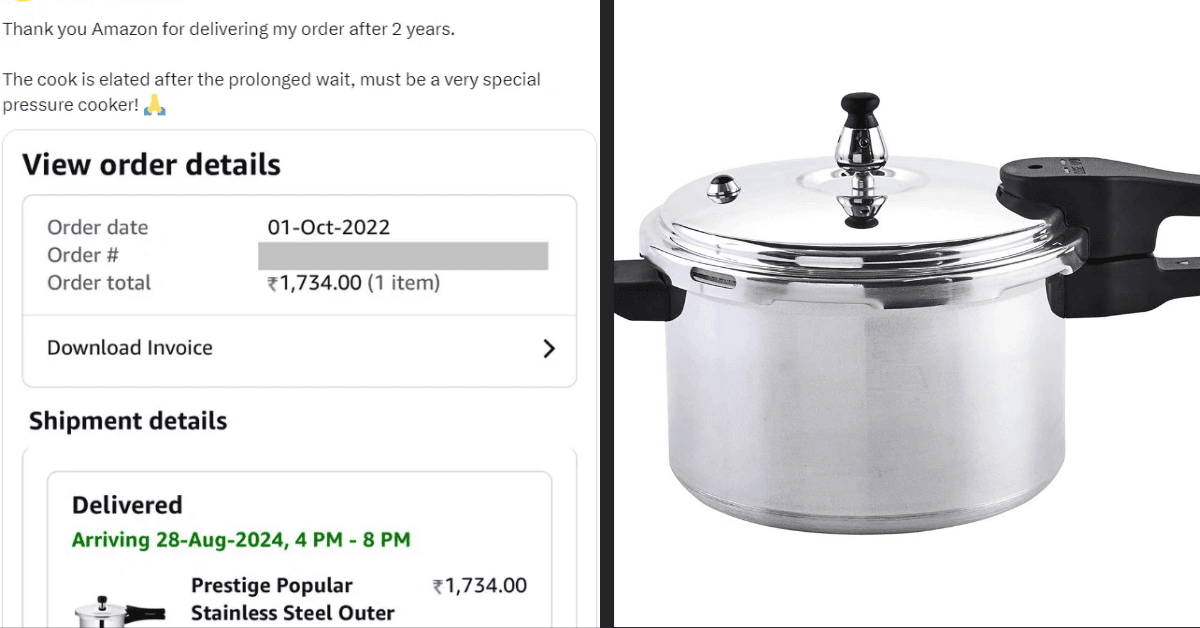Click the "Thank you Amazon" post text
1200x628 pixels.
(228, 29)
